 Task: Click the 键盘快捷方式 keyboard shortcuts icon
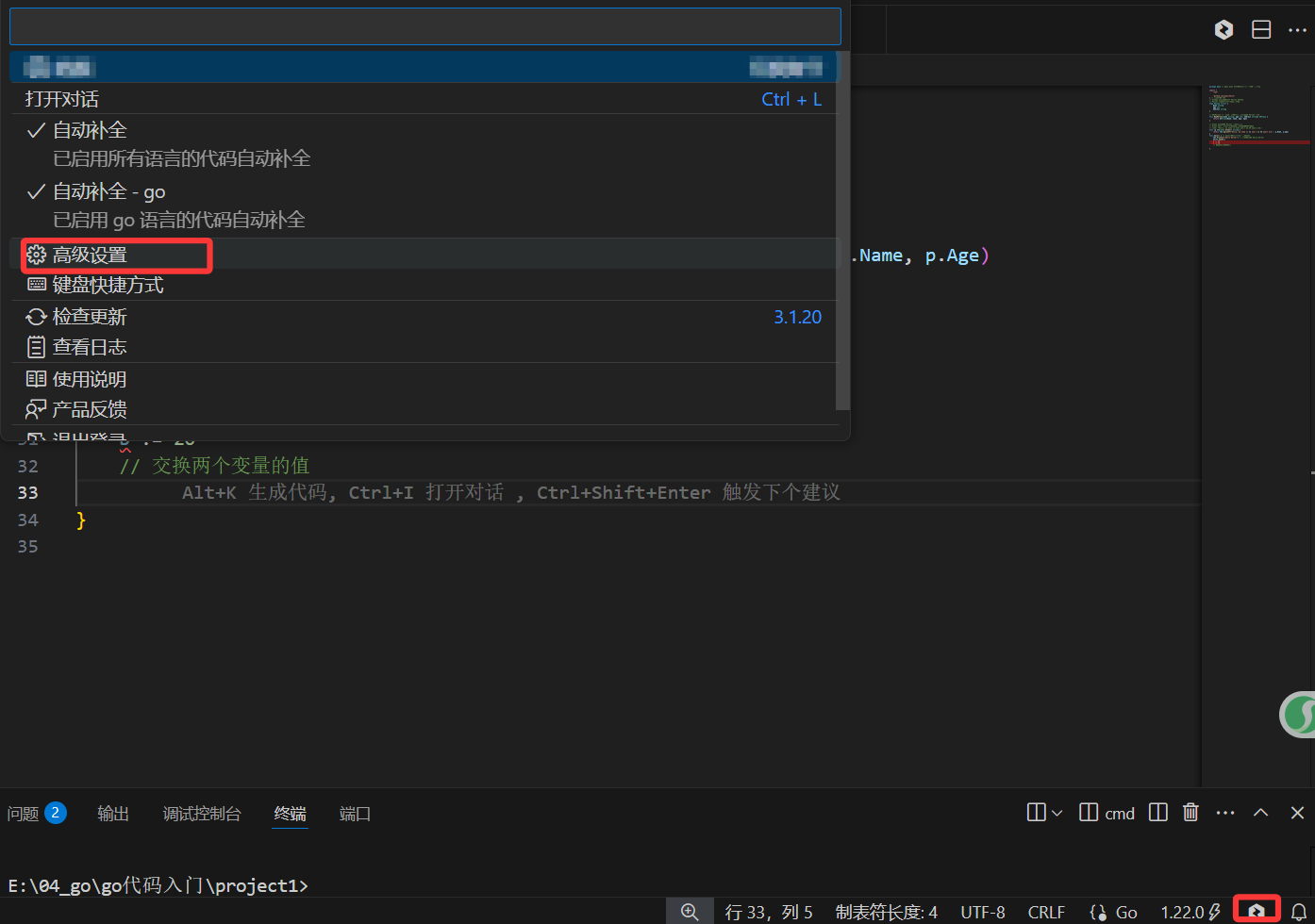pos(36,284)
